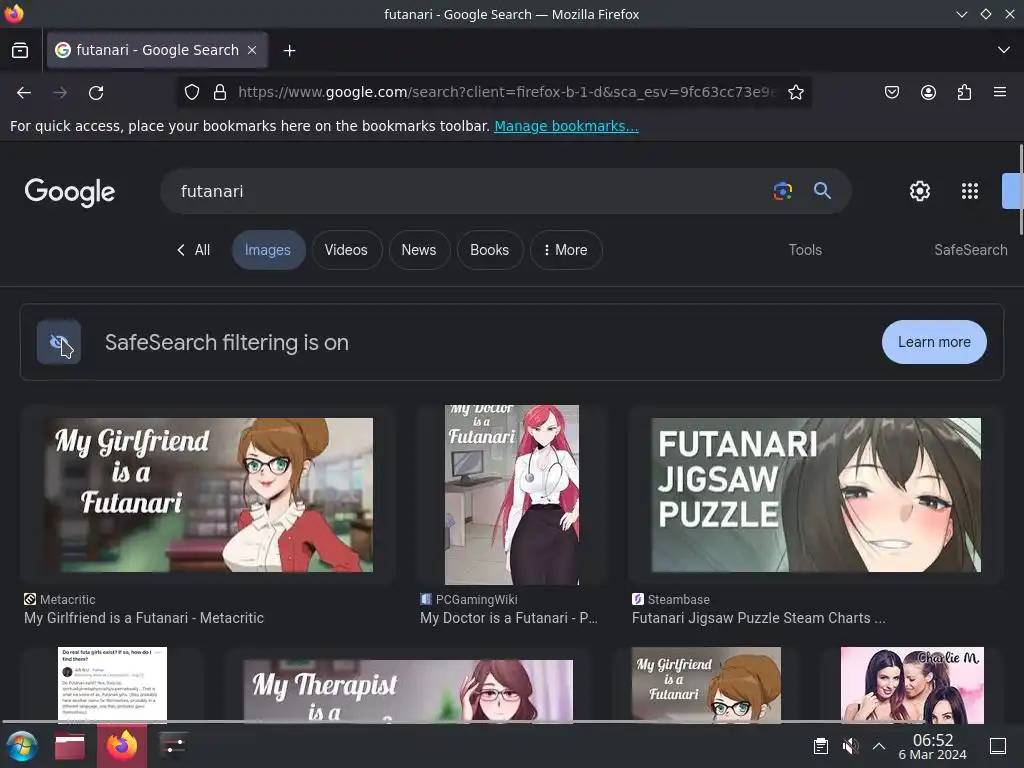Expand hidden system tray icons arrow
Screen dimensions: 1024x768
click(879, 746)
